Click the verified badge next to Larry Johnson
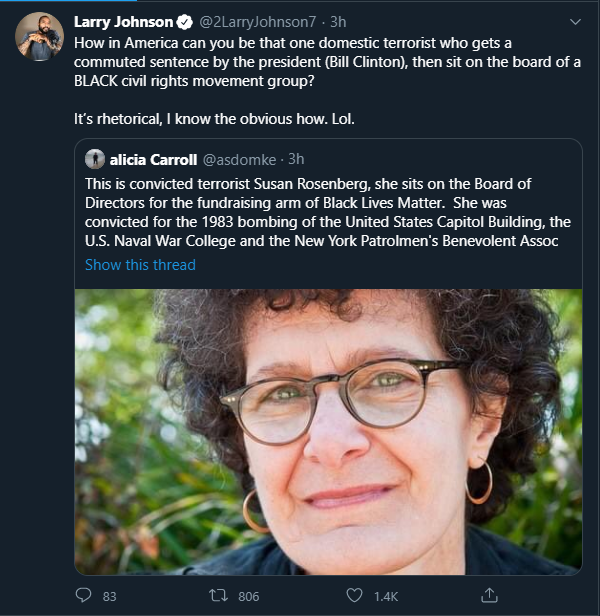The image size is (600, 616). click(x=184, y=22)
